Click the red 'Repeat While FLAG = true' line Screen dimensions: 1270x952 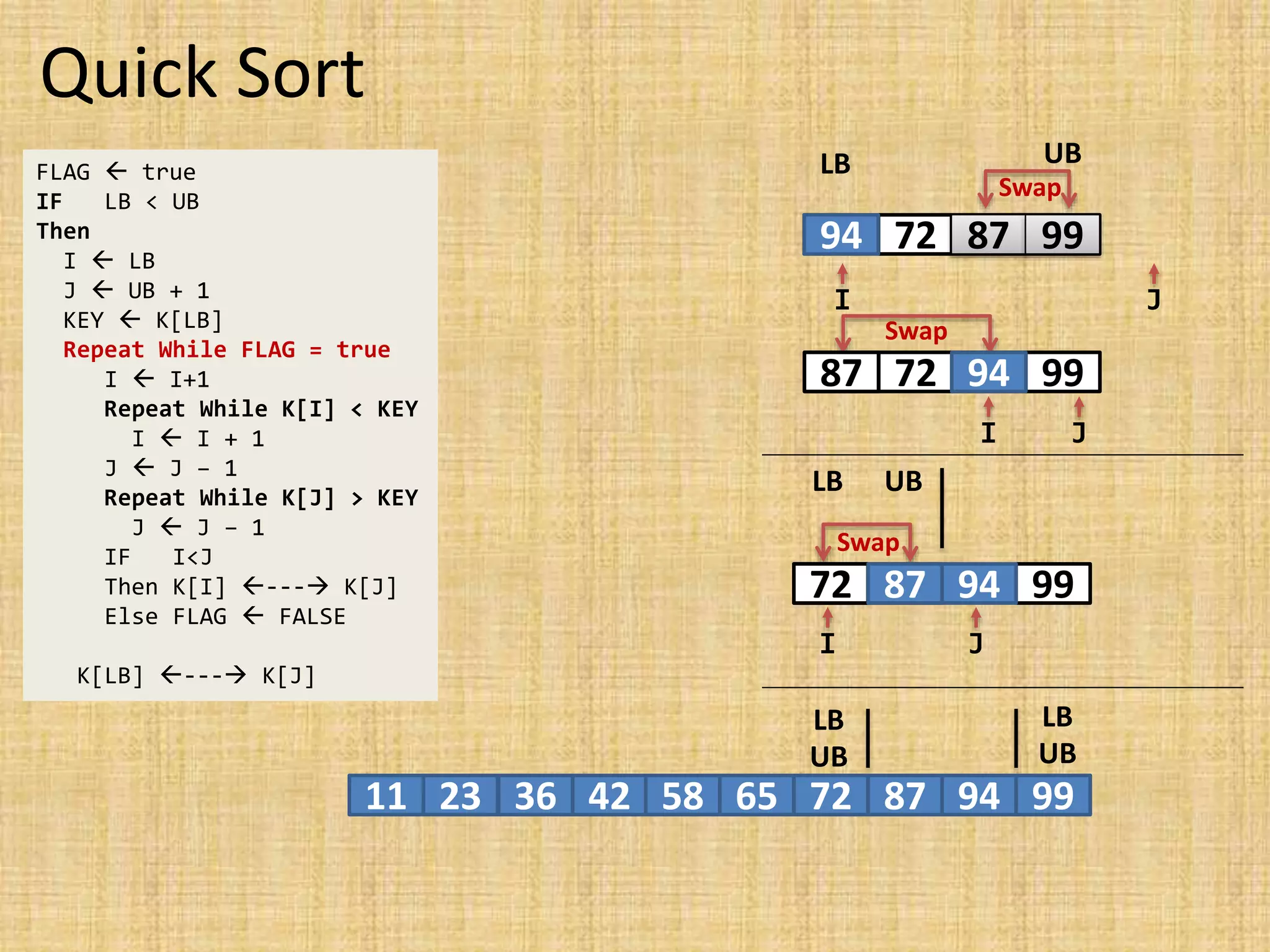click(227, 350)
